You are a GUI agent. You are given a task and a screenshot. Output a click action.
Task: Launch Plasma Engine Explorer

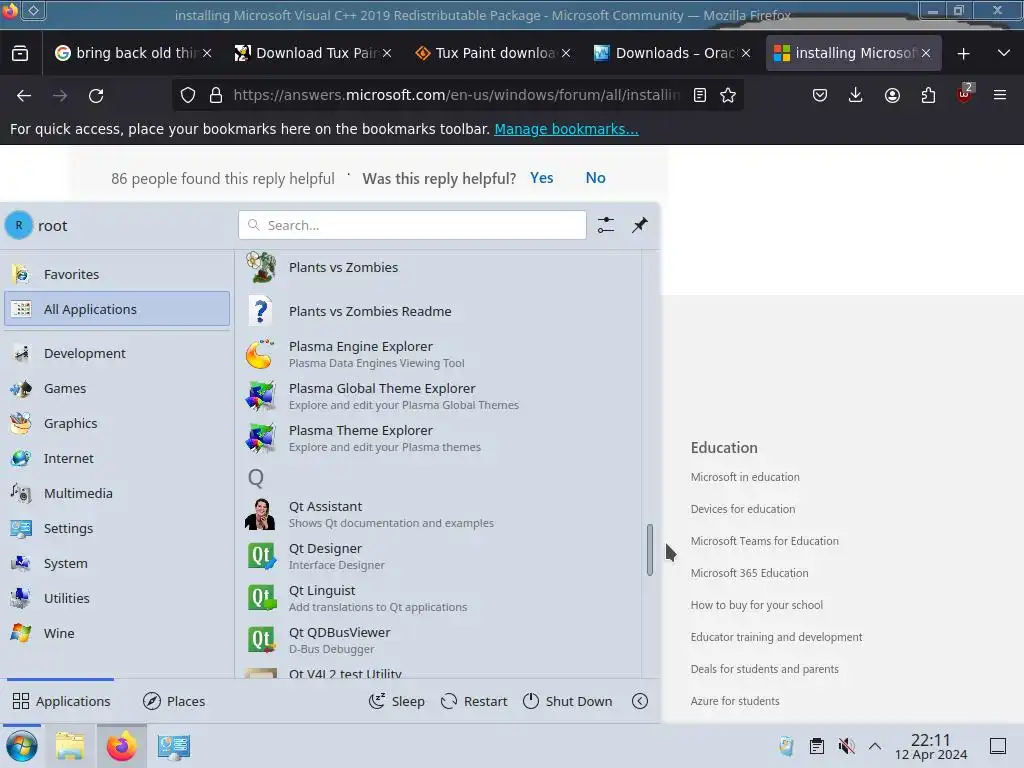pos(438,354)
